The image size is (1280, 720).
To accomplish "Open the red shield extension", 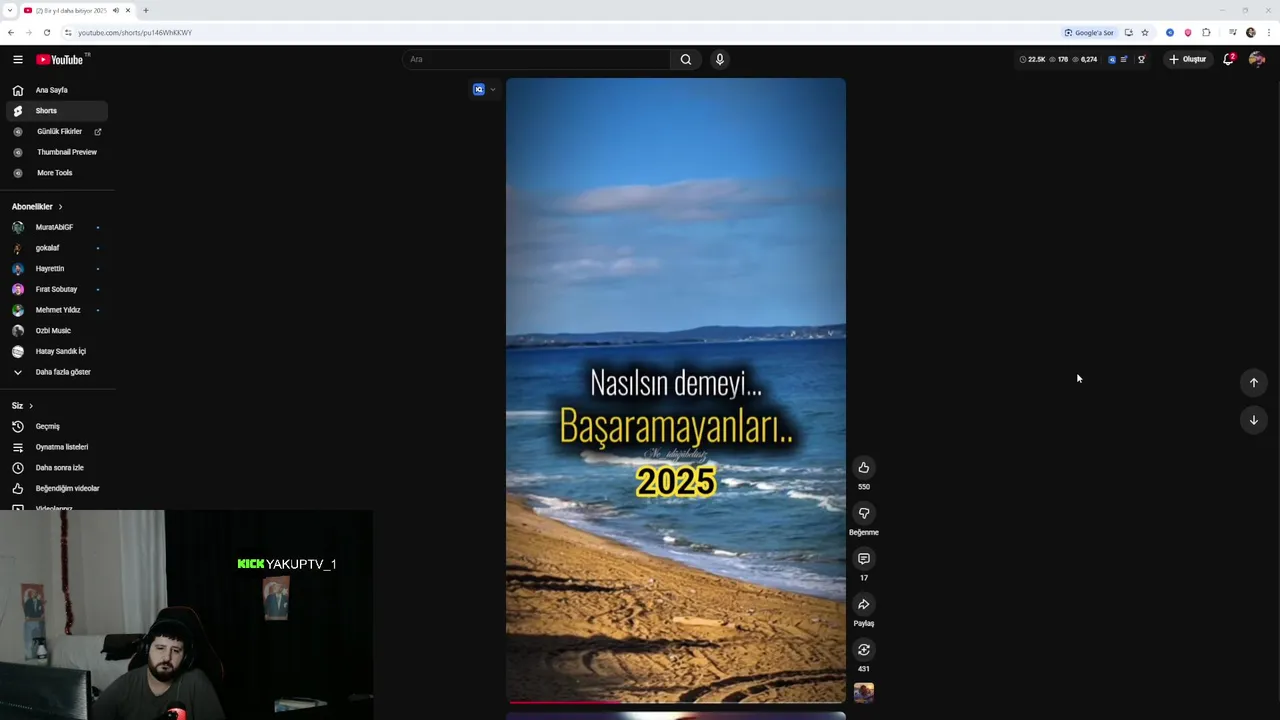I will (x=1188, y=32).
